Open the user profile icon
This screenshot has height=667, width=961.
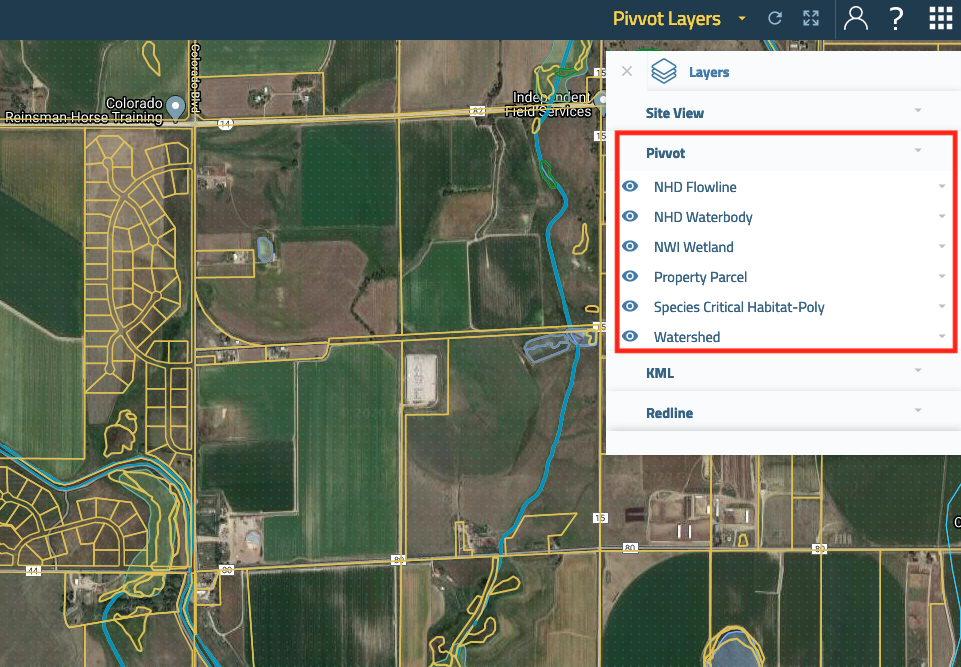[x=856, y=19]
